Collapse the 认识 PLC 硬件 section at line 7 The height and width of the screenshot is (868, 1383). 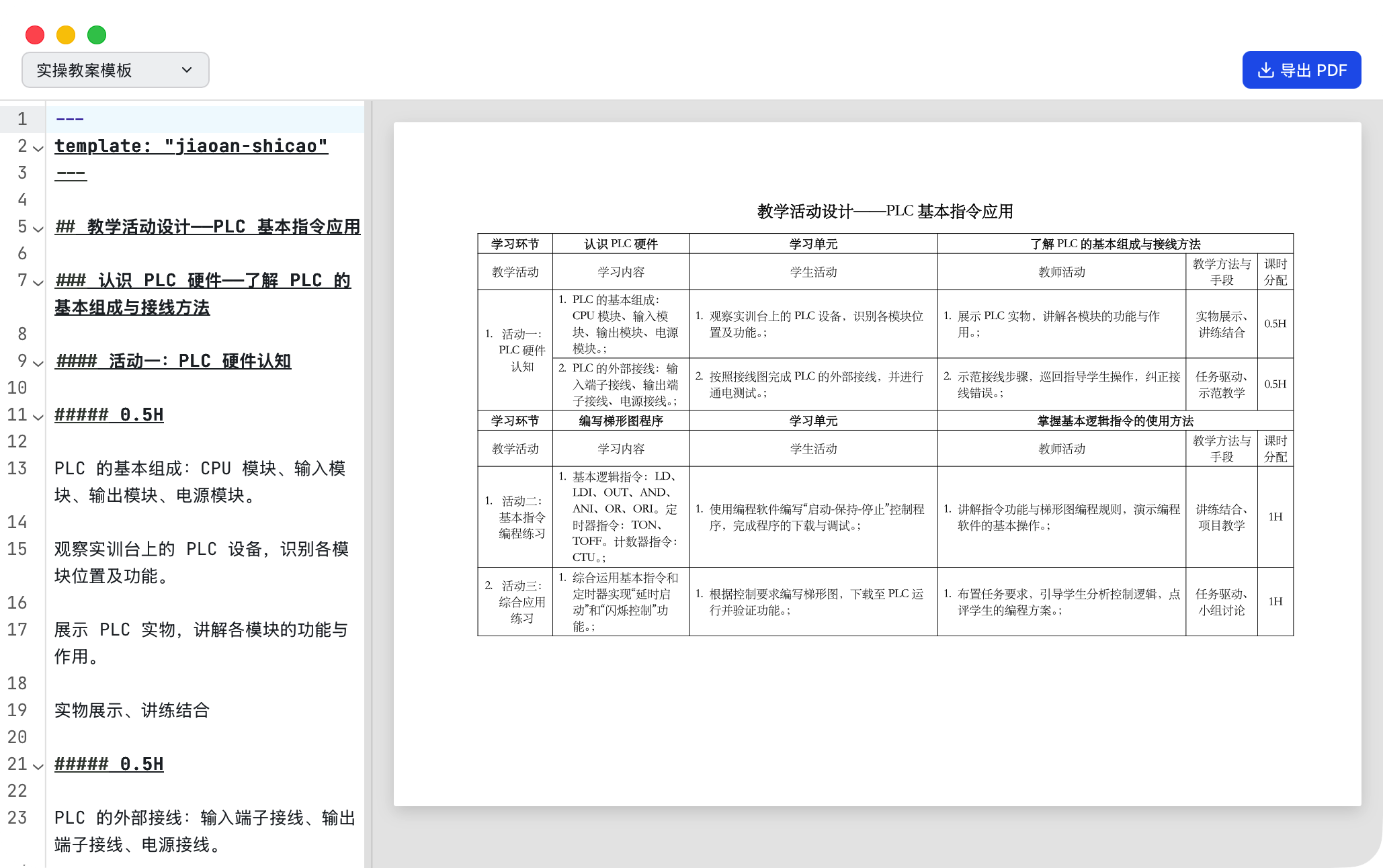point(37,282)
